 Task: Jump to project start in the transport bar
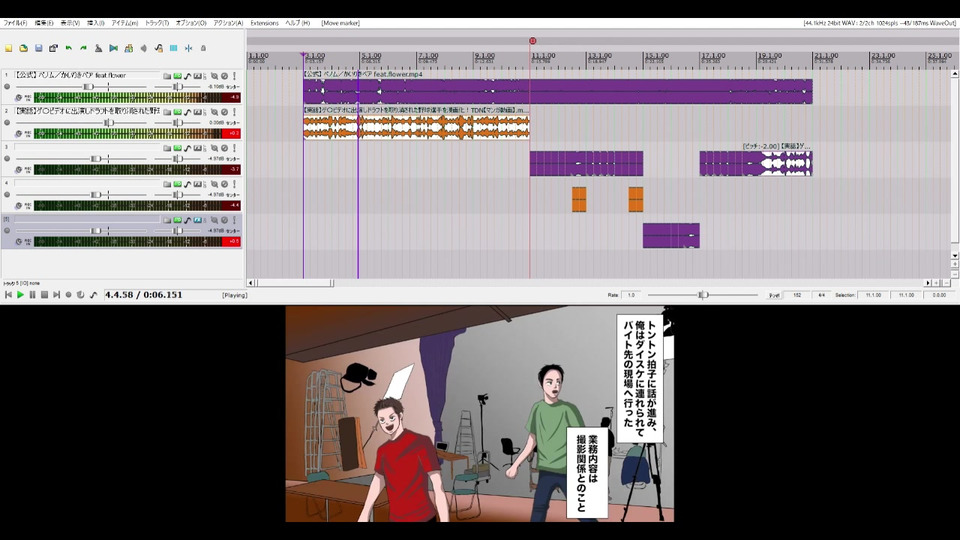(8, 294)
